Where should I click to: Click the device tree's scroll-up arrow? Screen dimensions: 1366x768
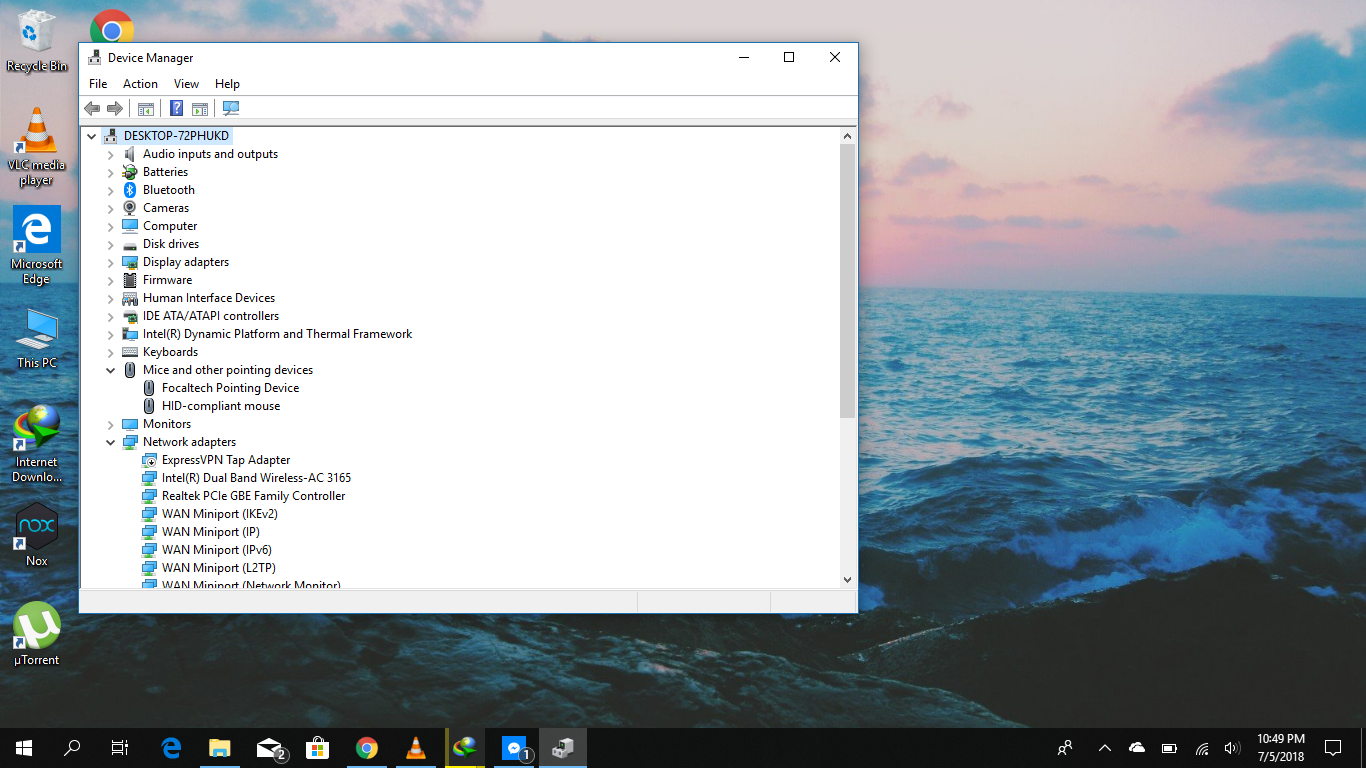point(848,135)
